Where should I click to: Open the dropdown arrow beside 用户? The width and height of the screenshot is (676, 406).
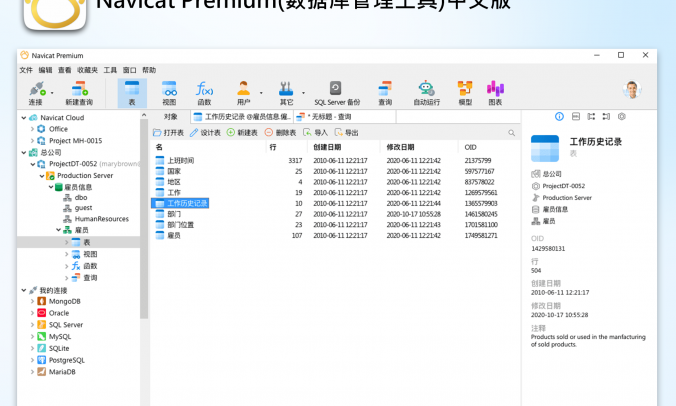coord(261,93)
